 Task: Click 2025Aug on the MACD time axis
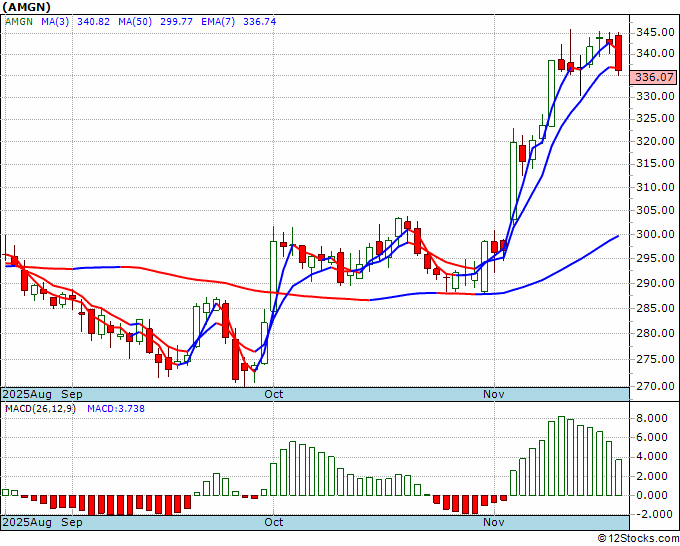click(27, 522)
